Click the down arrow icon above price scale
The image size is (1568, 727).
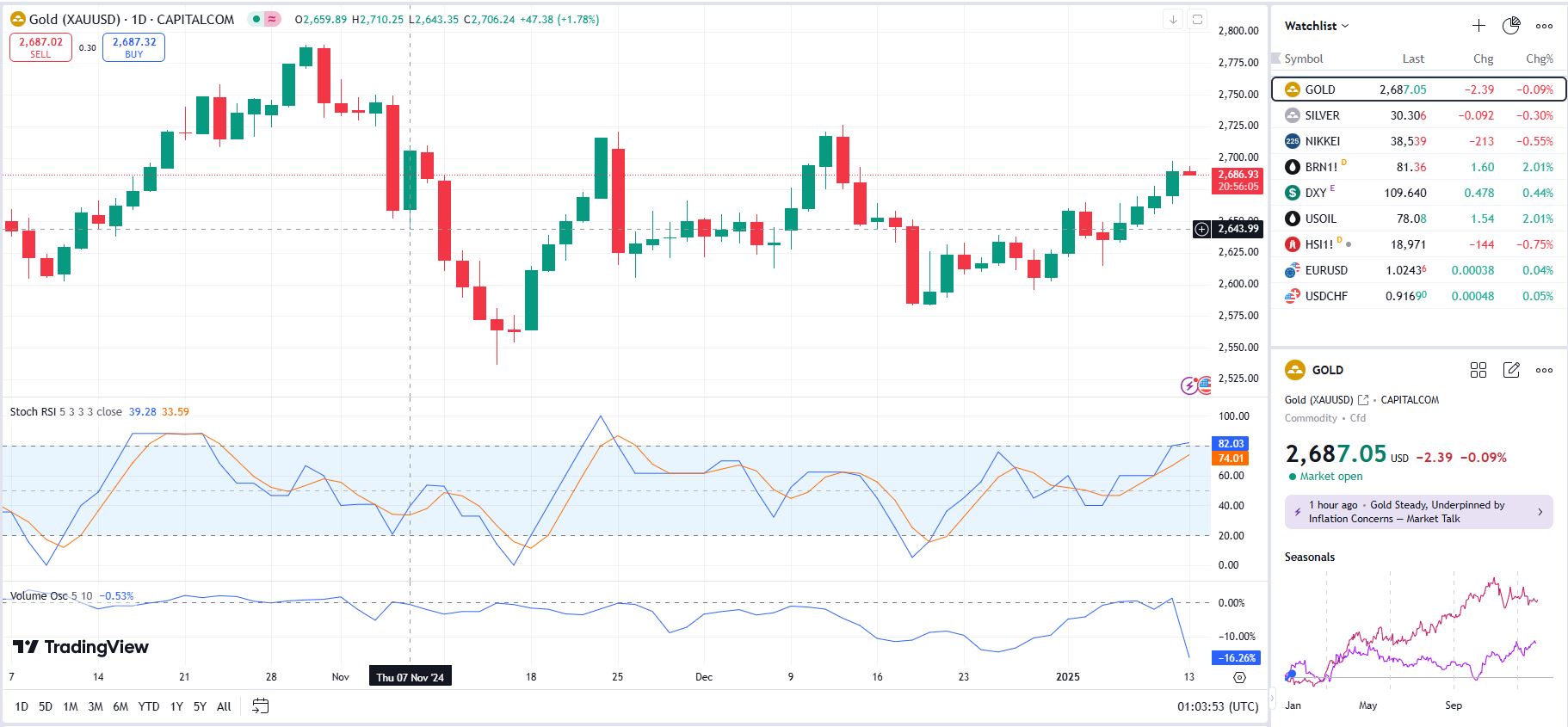tap(1173, 19)
